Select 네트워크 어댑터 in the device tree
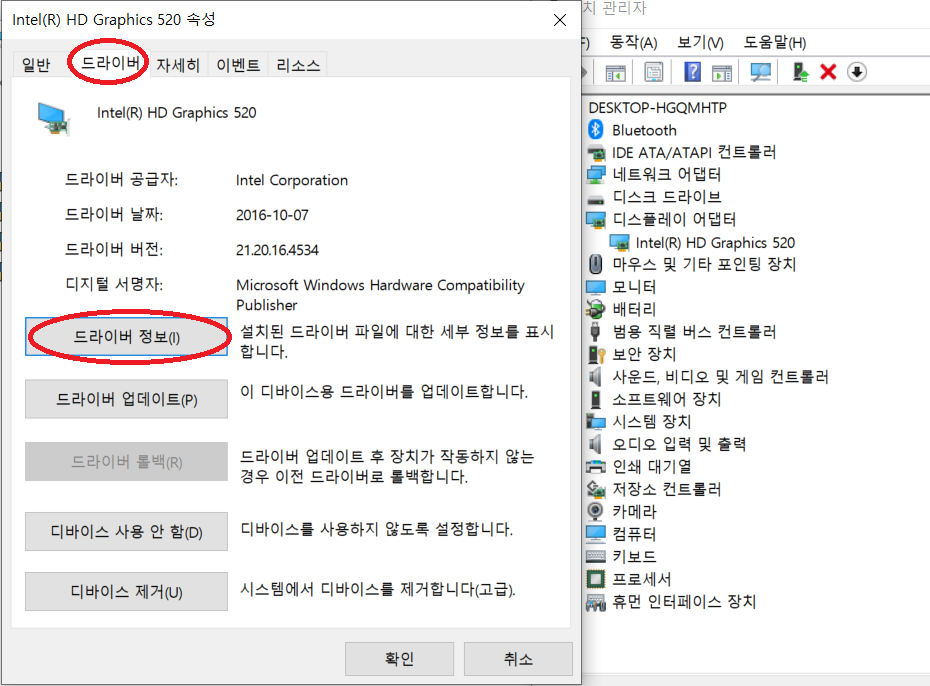Screen dimensions: 930x686 coord(667,174)
